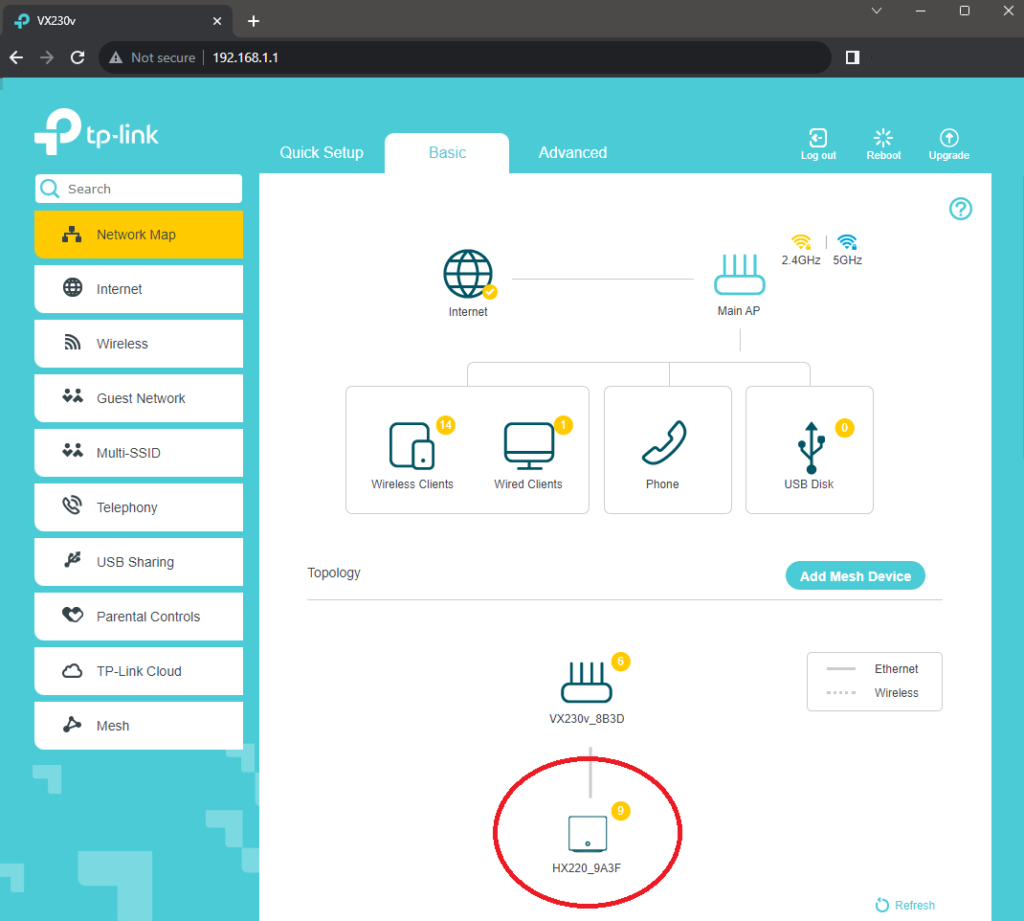Image resolution: width=1024 pixels, height=921 pixels.
Task: Click the Refresh link under topology
Action: [905, 905]
